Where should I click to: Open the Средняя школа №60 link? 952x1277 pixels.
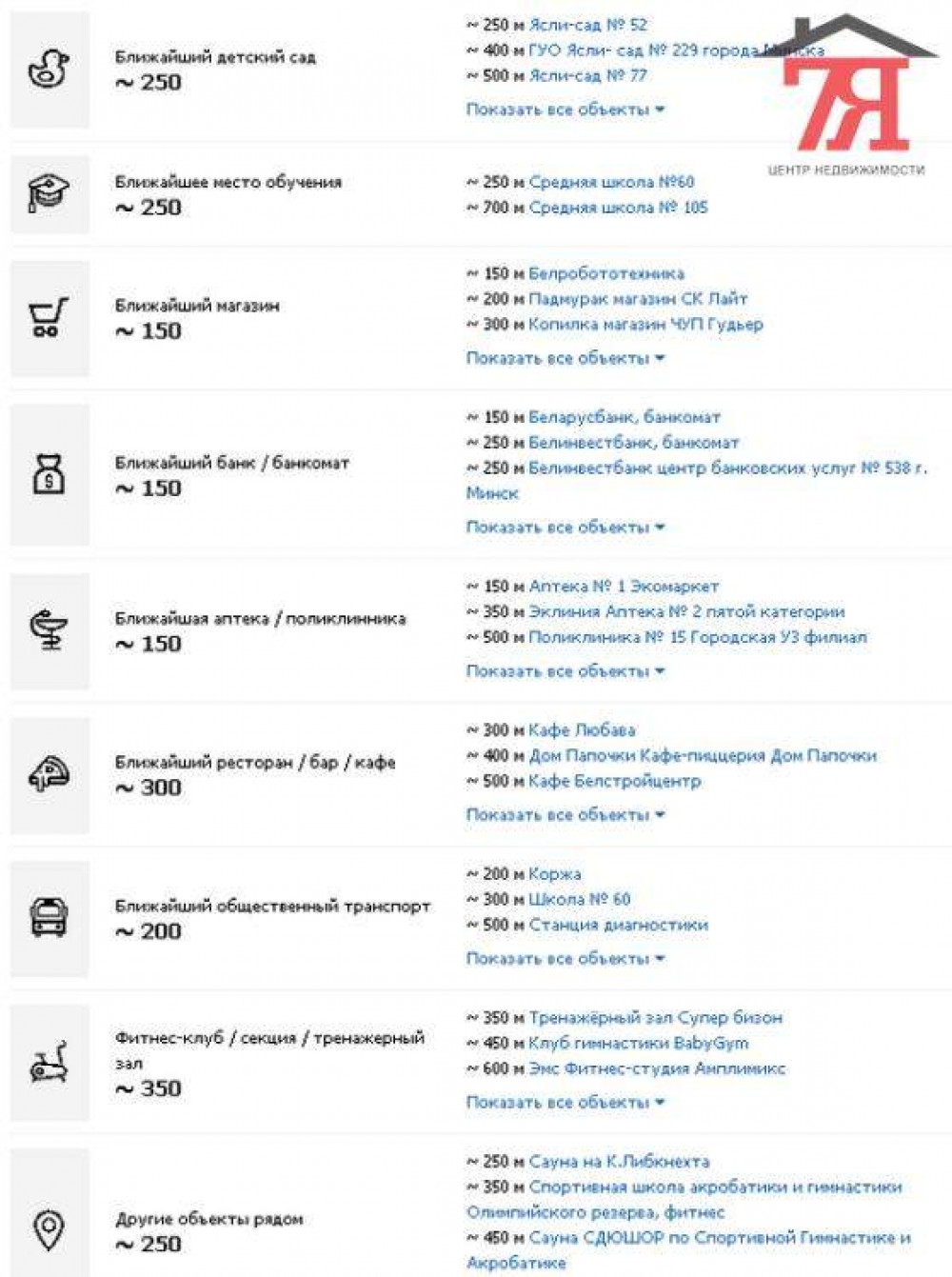[611, 181]
